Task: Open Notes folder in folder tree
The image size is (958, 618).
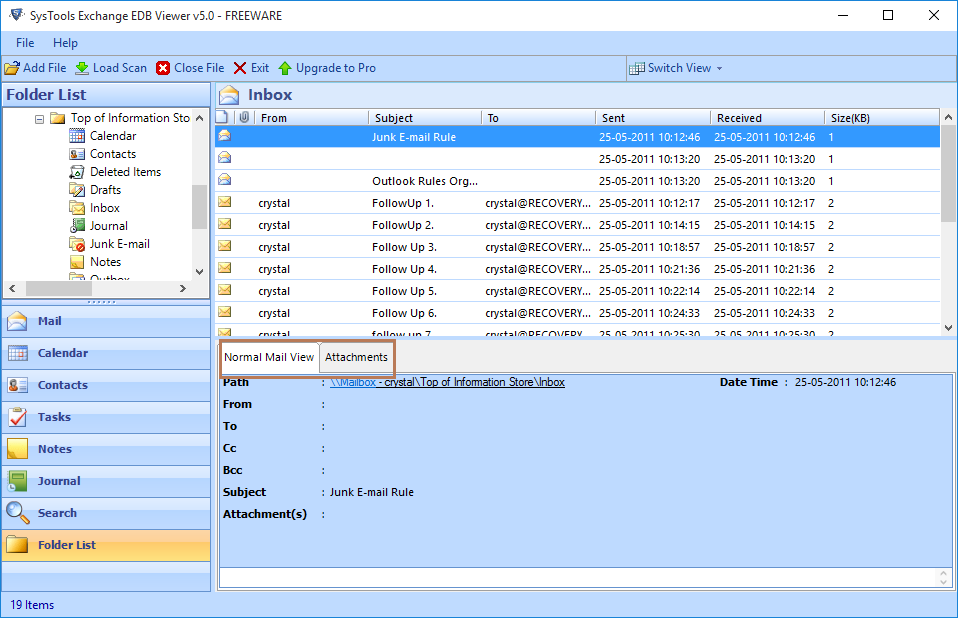Action: pyautogui.click(x=105, y=262)
